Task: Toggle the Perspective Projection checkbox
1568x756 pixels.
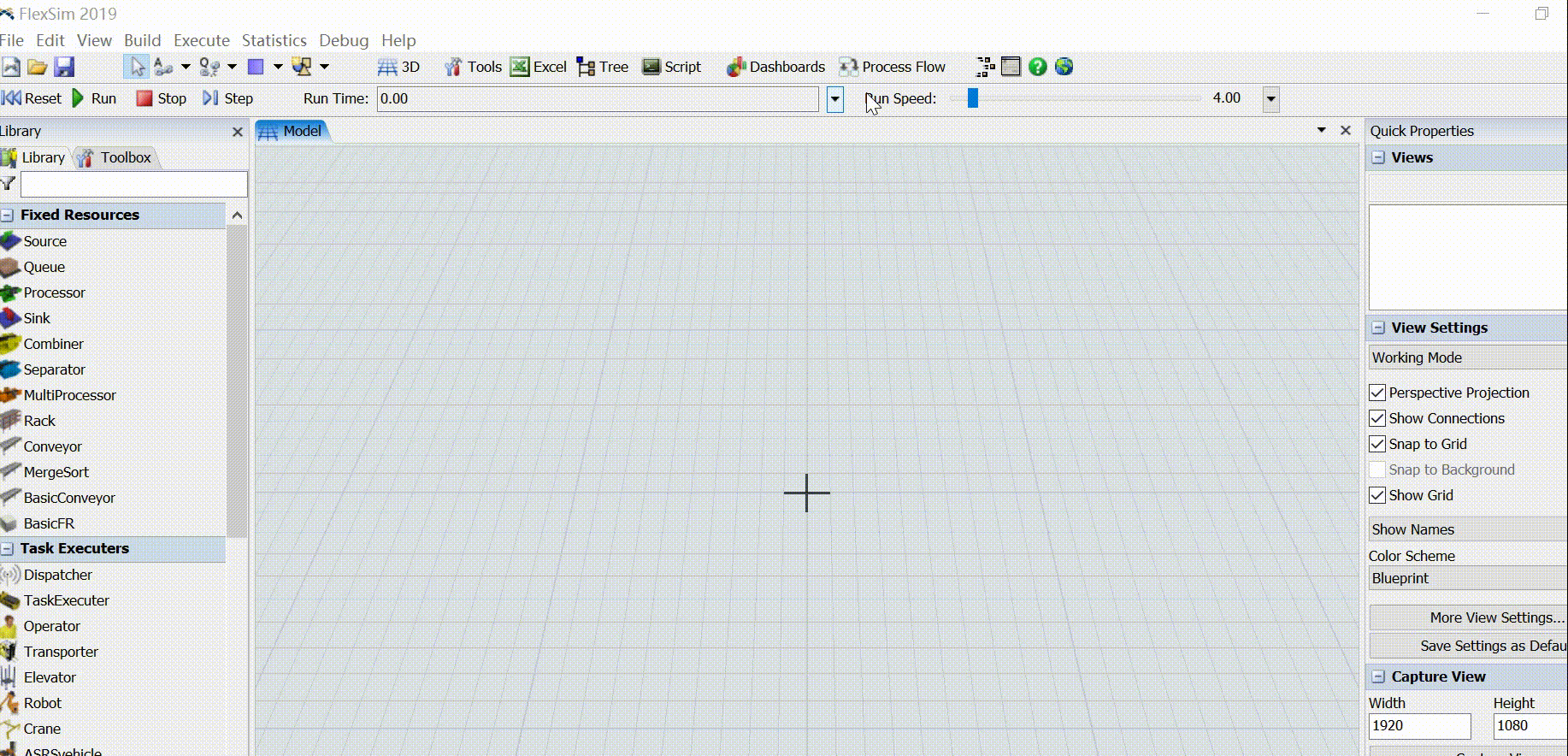Action: pos(1377,393)
